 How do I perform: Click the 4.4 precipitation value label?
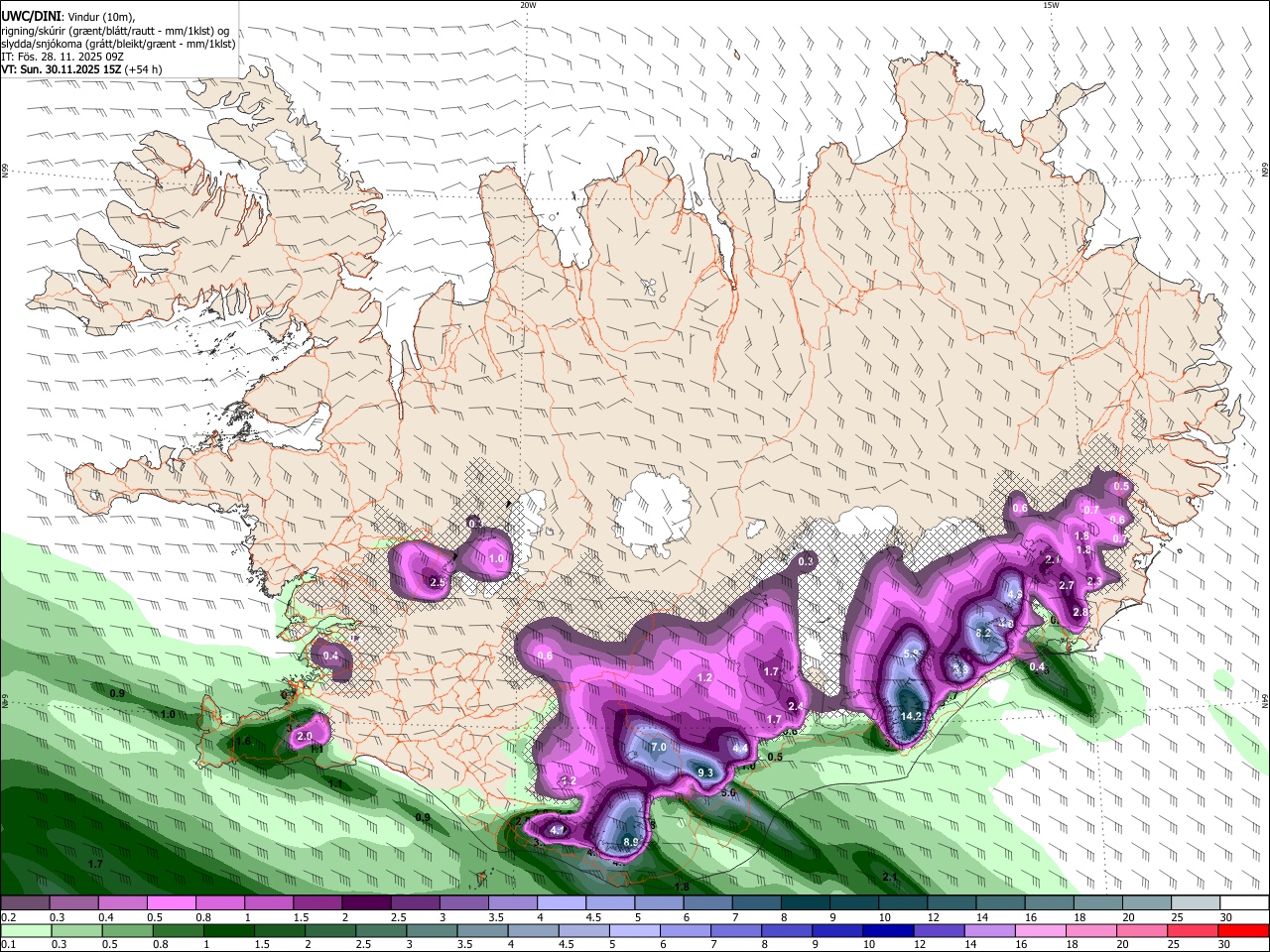click(739, 748)
